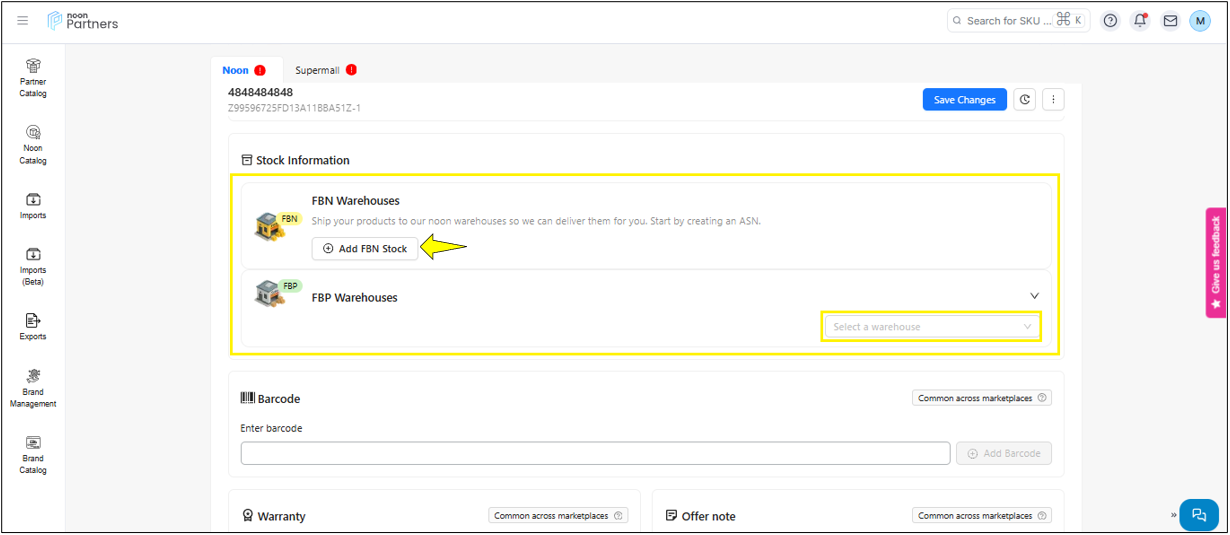Open the Select a warehouse dropdown
This screenshot has width=1230, height=535.
coord(931,327)
